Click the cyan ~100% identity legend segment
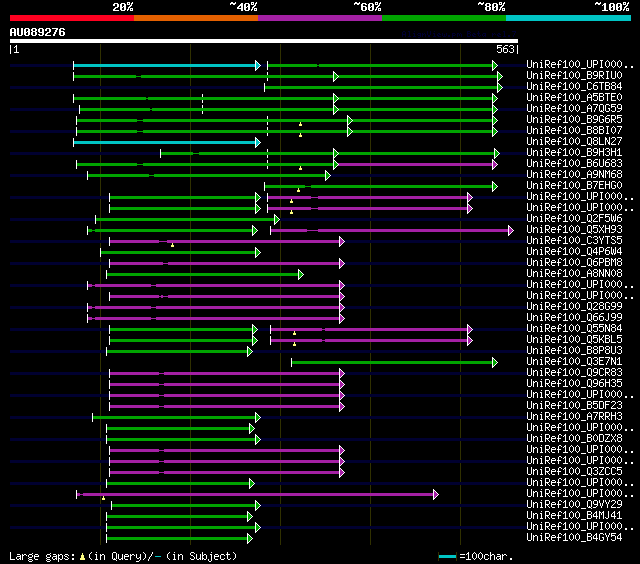This screenshot has width=640, height=564. tap(569, 18)
